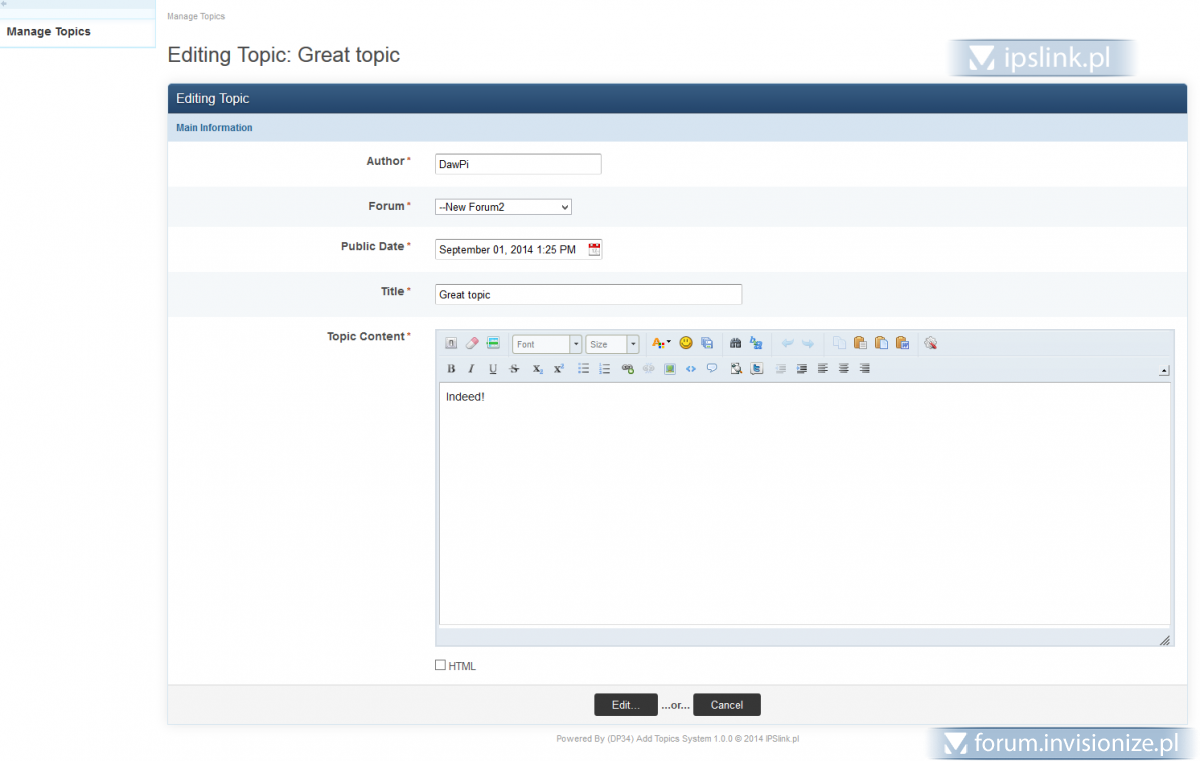Insert an image into content

tap(670, 369)
